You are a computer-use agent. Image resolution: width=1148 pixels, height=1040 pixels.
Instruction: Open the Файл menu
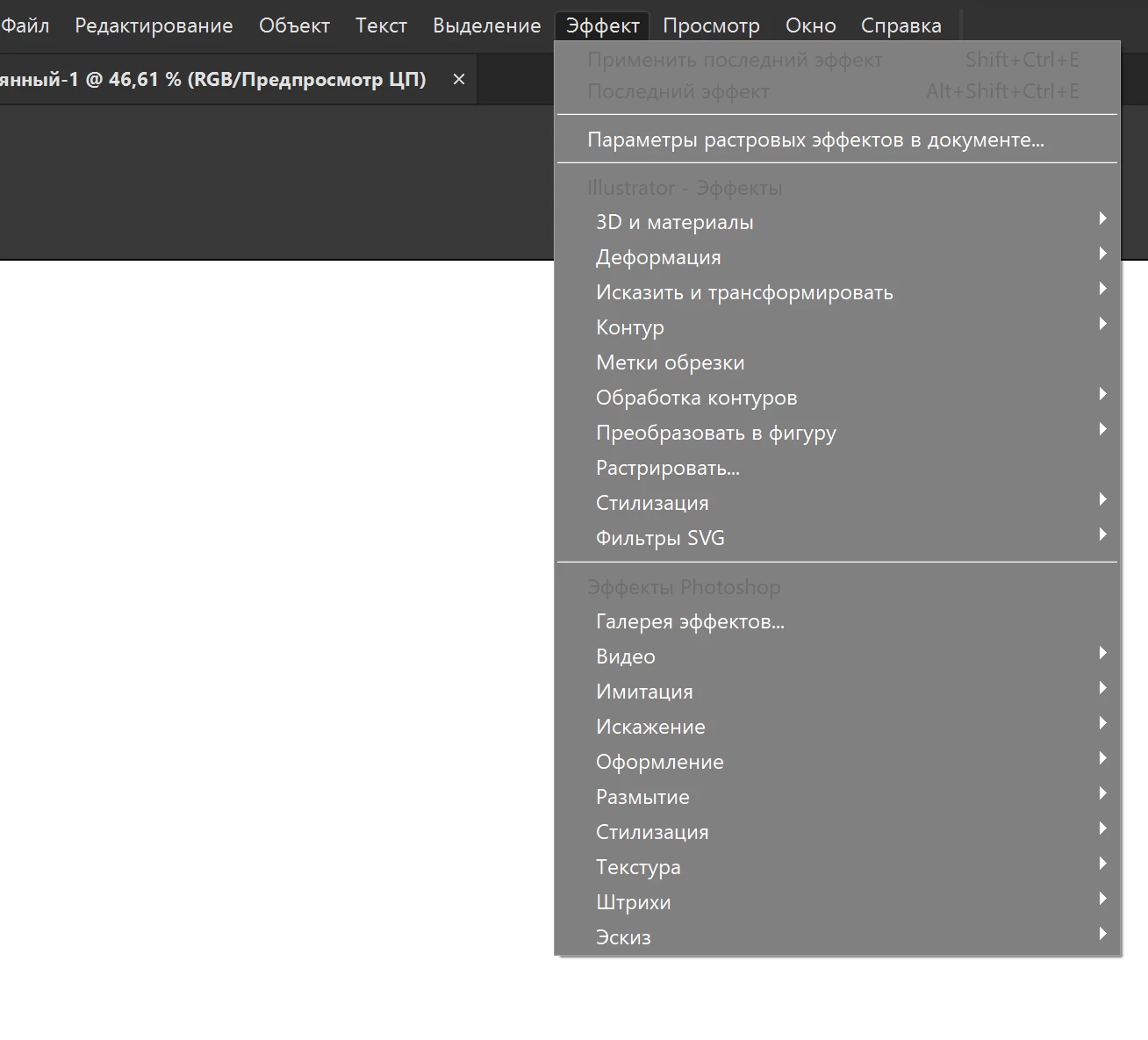pyautogui.click(x=25, y=25)
